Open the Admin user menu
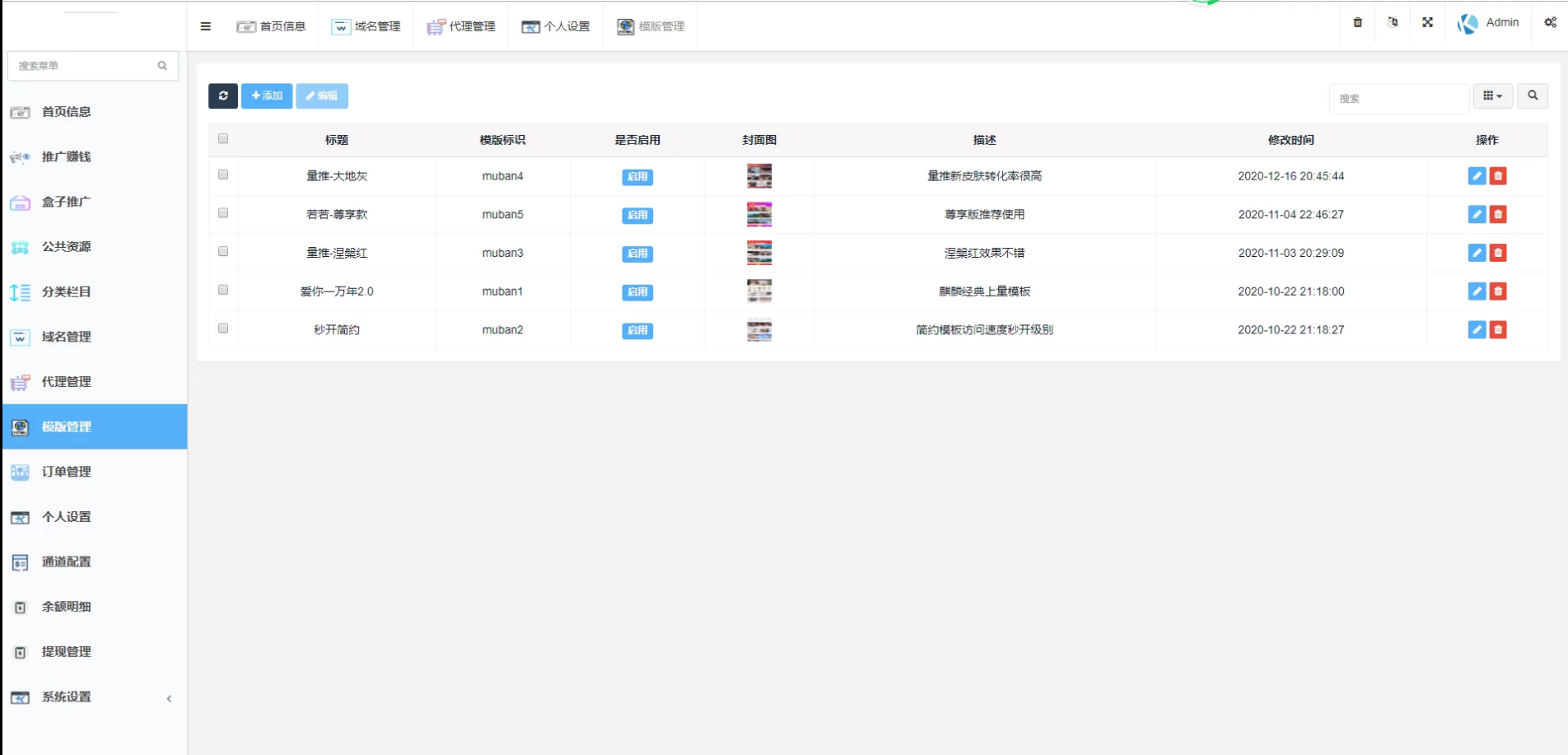1568x755 pixels. click(x=1488, y=23)
